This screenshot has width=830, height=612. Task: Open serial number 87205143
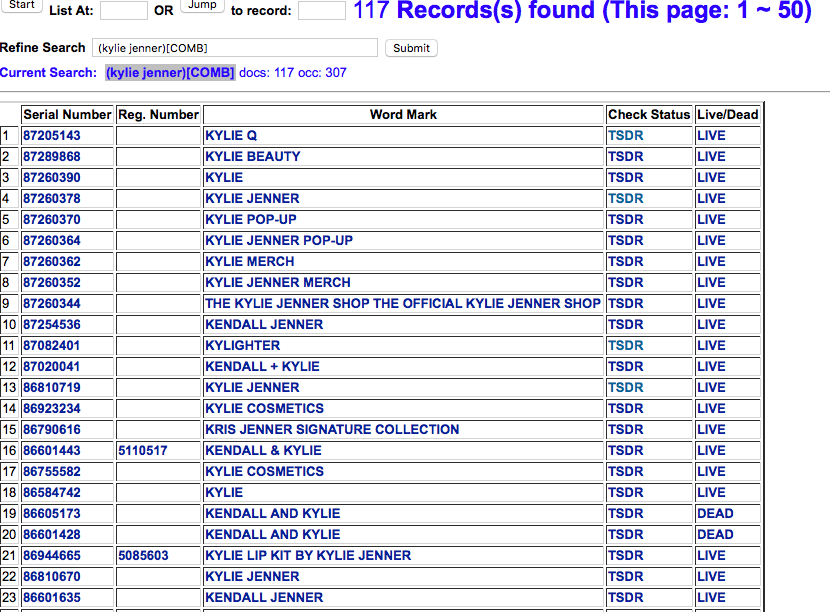(52, 135)
